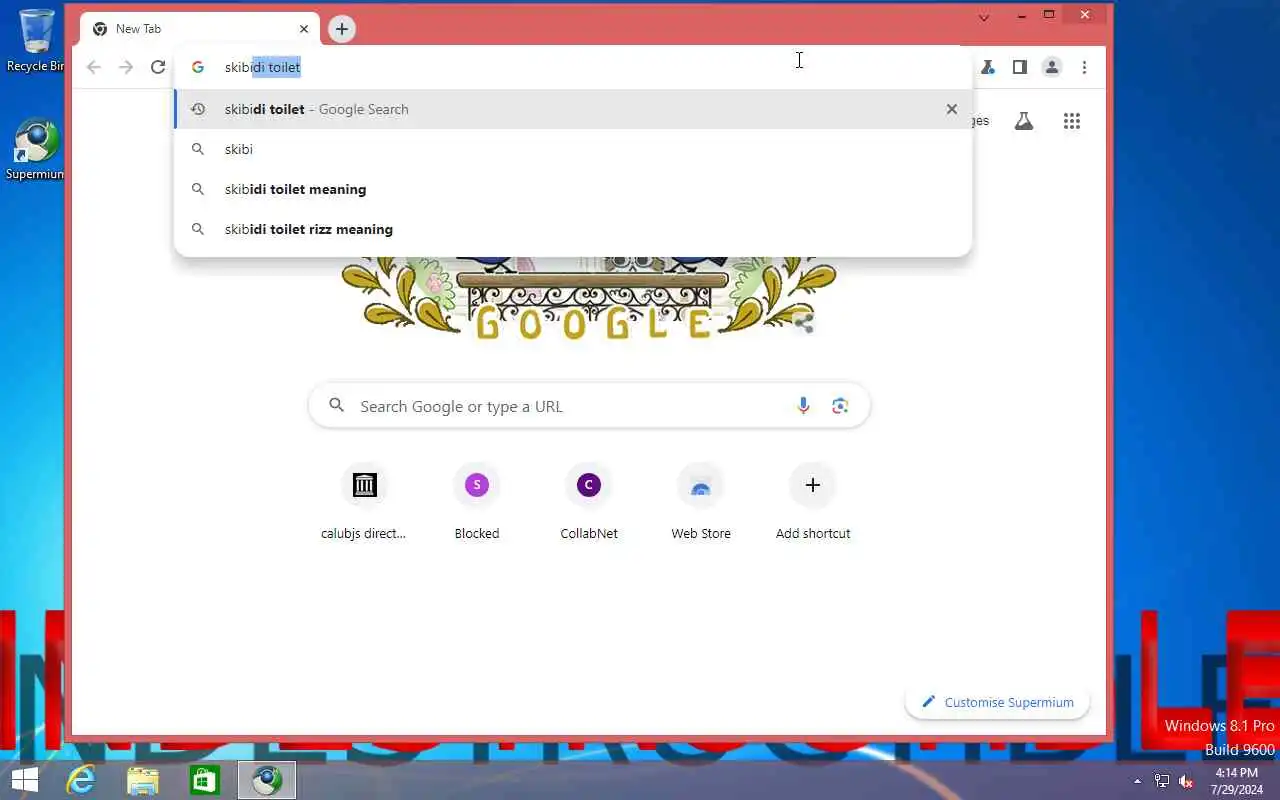Click the Add shortcut plus tile

pos(813,502)
